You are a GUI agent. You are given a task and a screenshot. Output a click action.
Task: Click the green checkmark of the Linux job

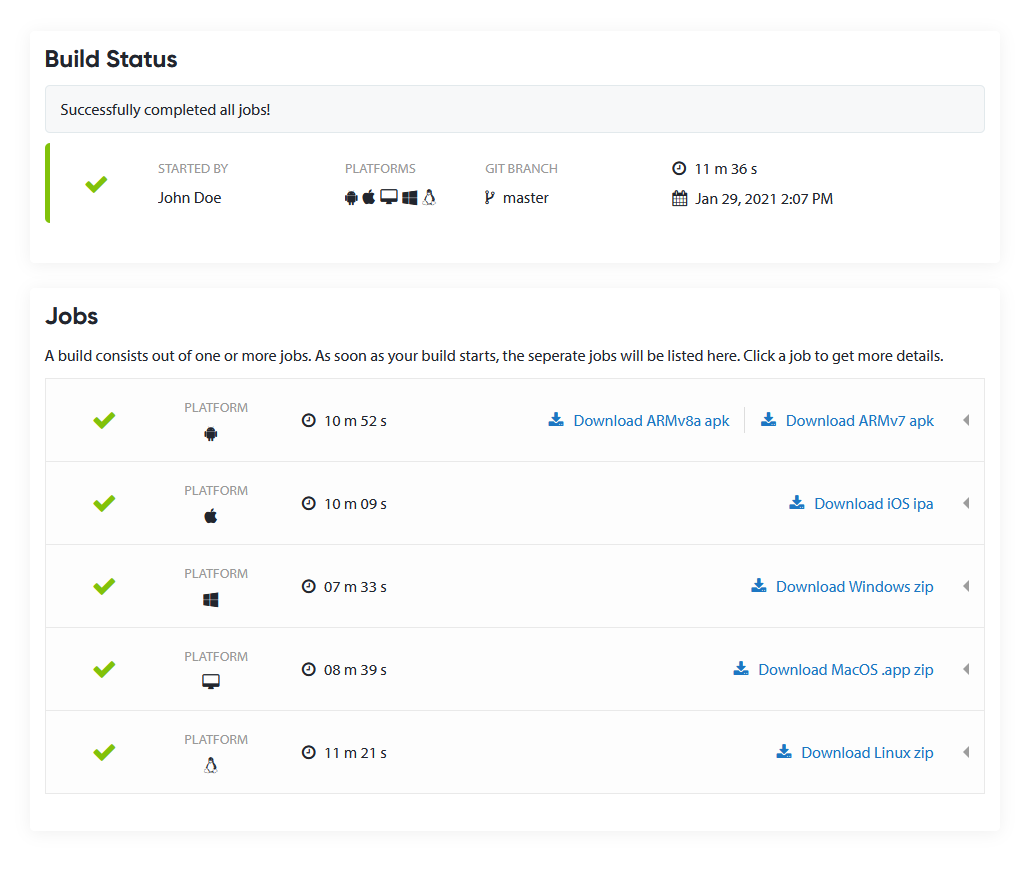(x=104, y=752)
